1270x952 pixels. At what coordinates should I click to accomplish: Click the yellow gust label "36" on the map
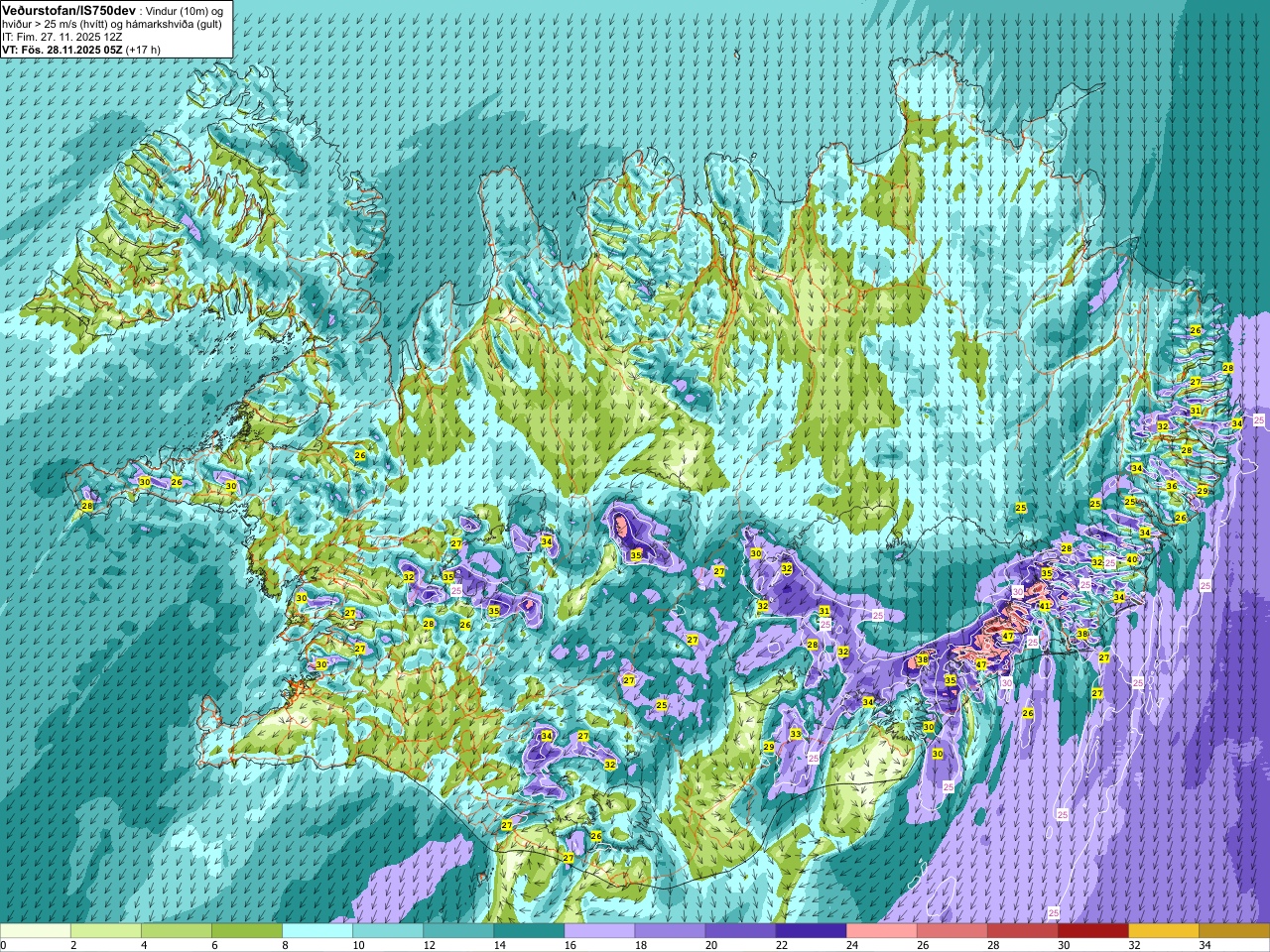[x=1172, y=486]
